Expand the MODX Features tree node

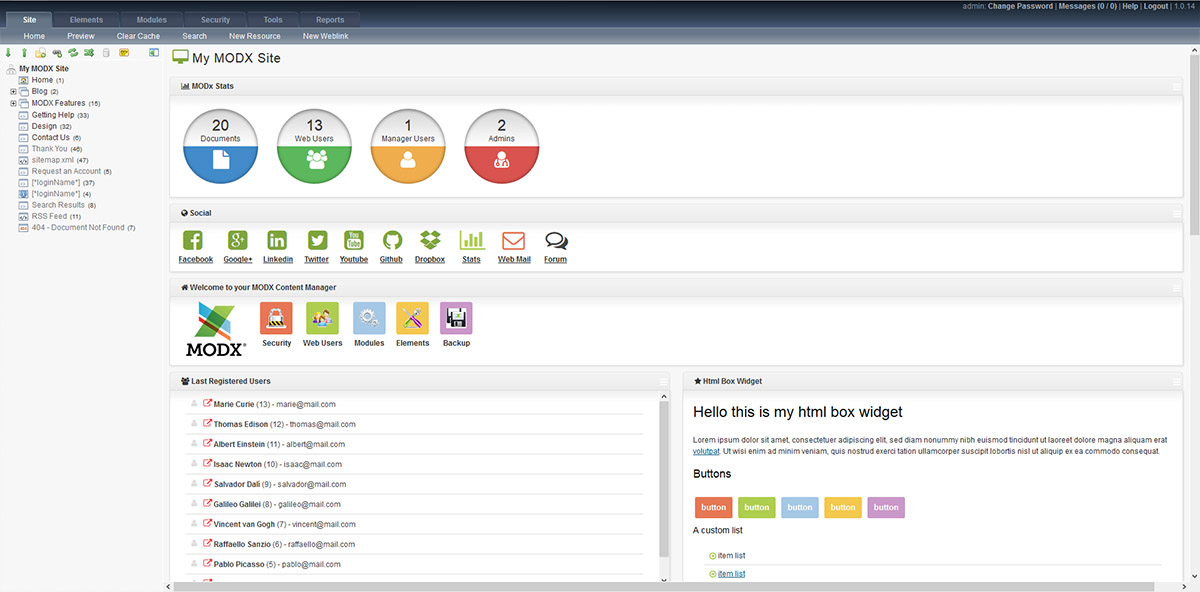click(x=13, y=103)
